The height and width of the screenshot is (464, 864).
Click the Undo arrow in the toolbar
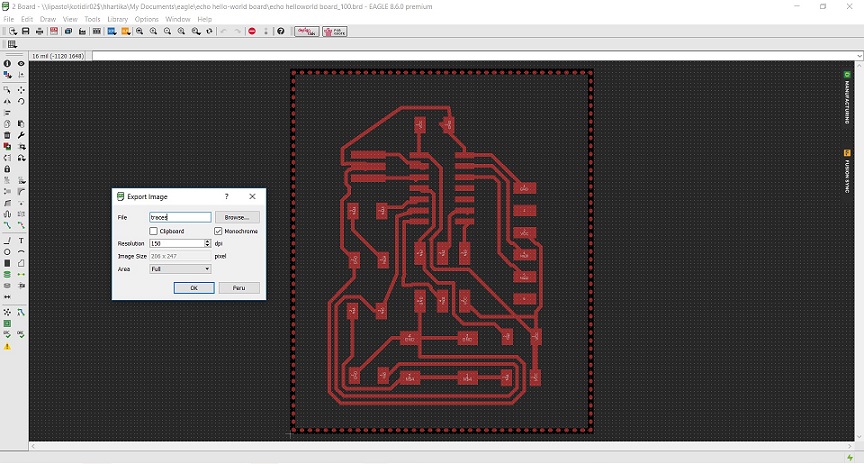coord(223,31)
